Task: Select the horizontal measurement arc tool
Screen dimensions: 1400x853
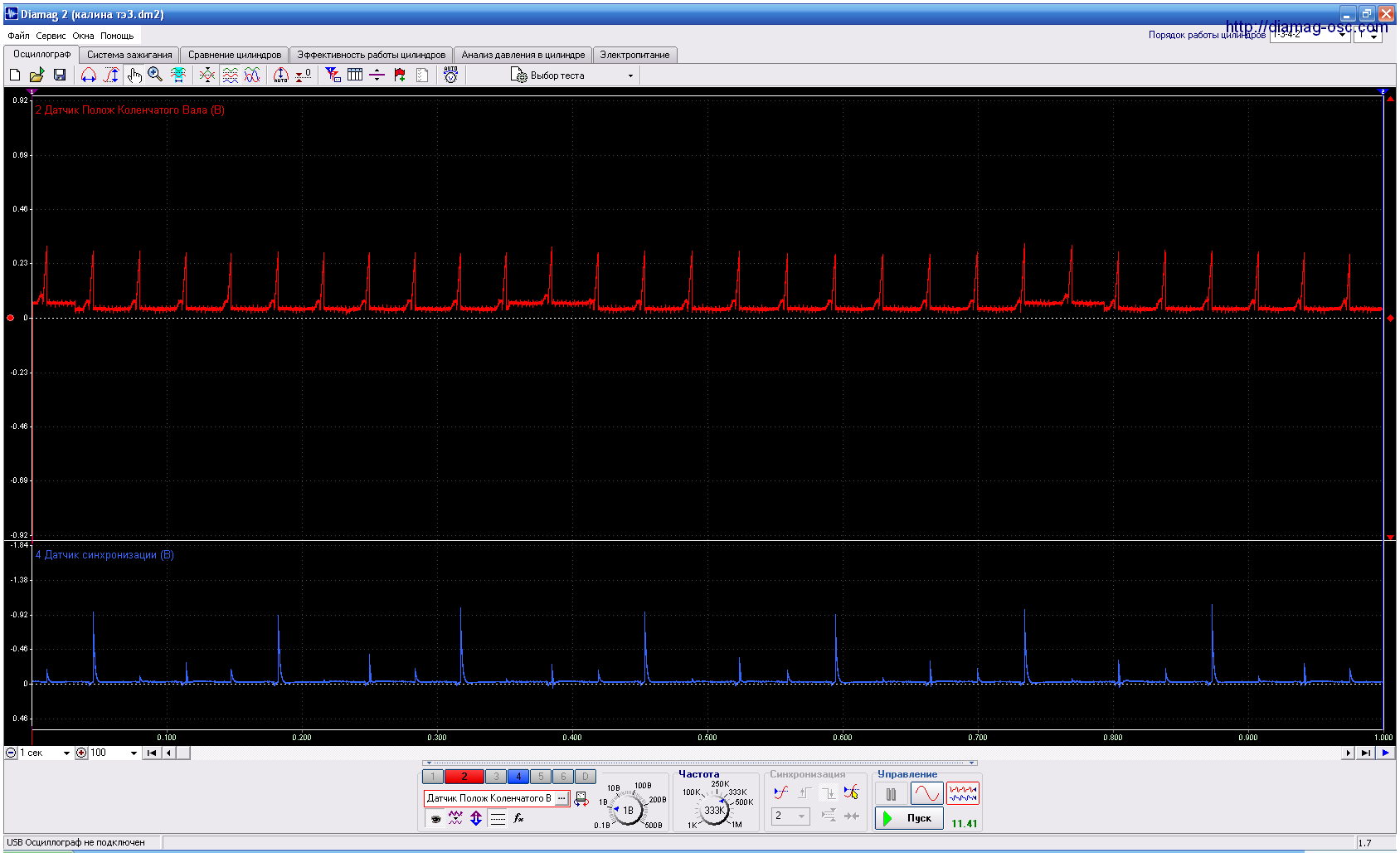Action: pyautogui.click(x=89, y=75)
